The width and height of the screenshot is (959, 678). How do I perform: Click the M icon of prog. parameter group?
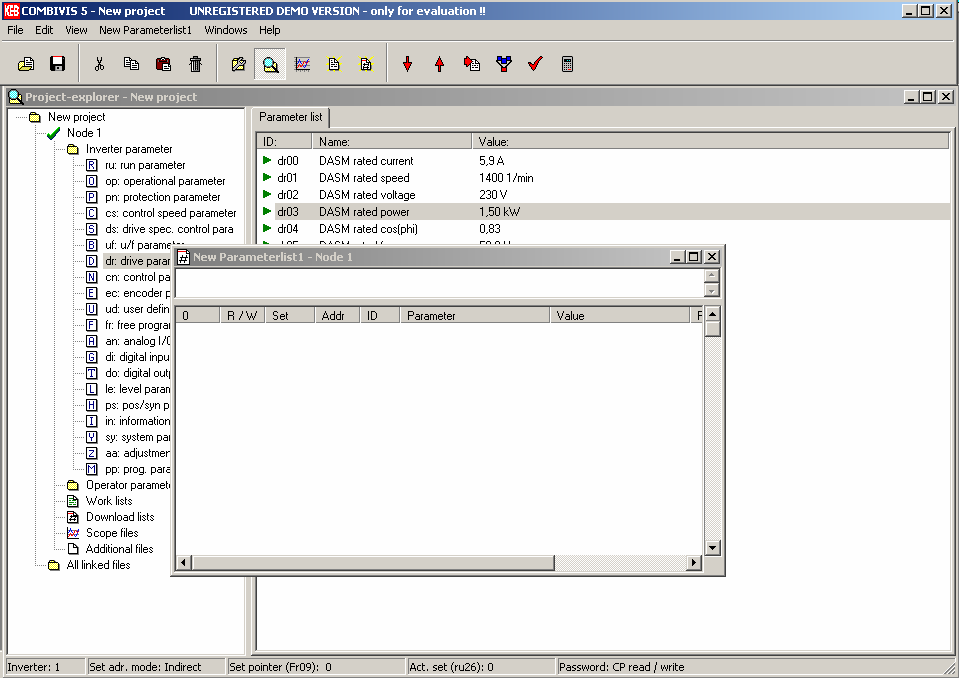click(91, 469)
